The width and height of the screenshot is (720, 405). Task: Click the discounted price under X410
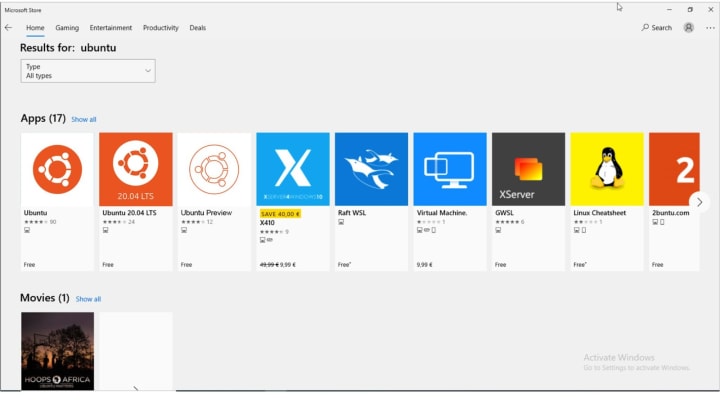click(288, 265)
